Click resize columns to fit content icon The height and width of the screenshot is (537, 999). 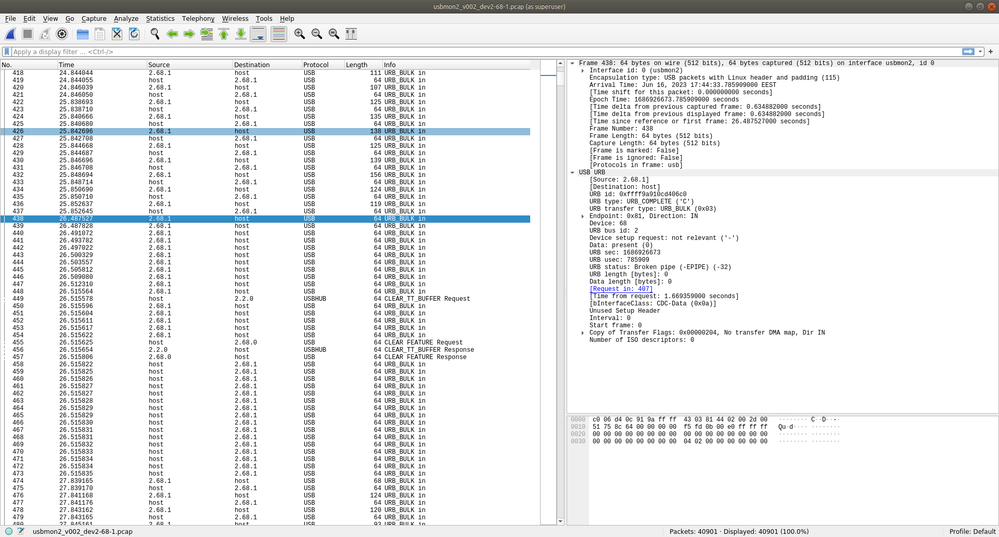[351, 34]
